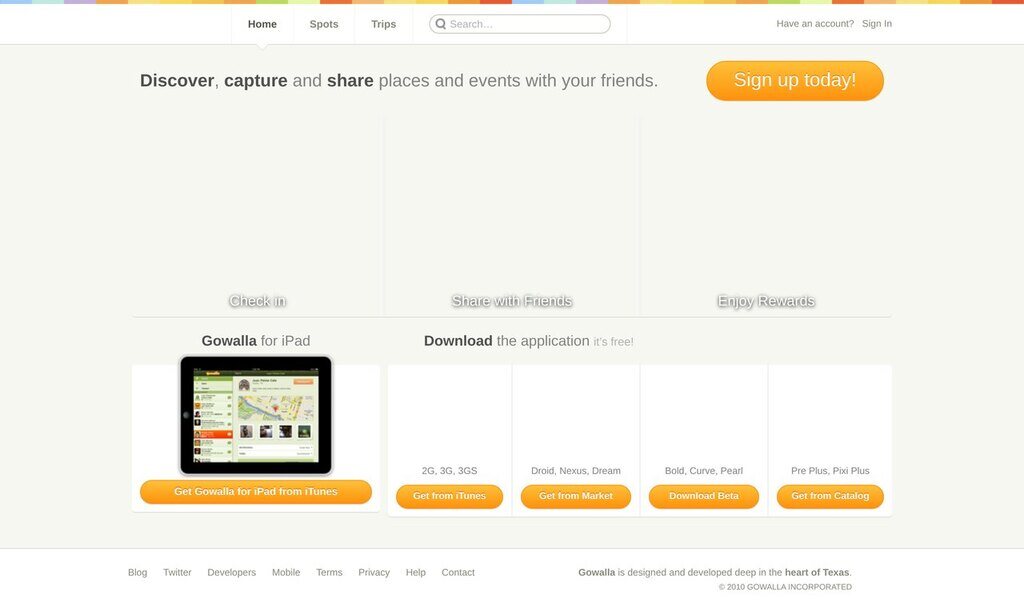This screenshot has width=1024, height=606.
Task: Select the Check in panel label
Action: click(x=257, y=301)
